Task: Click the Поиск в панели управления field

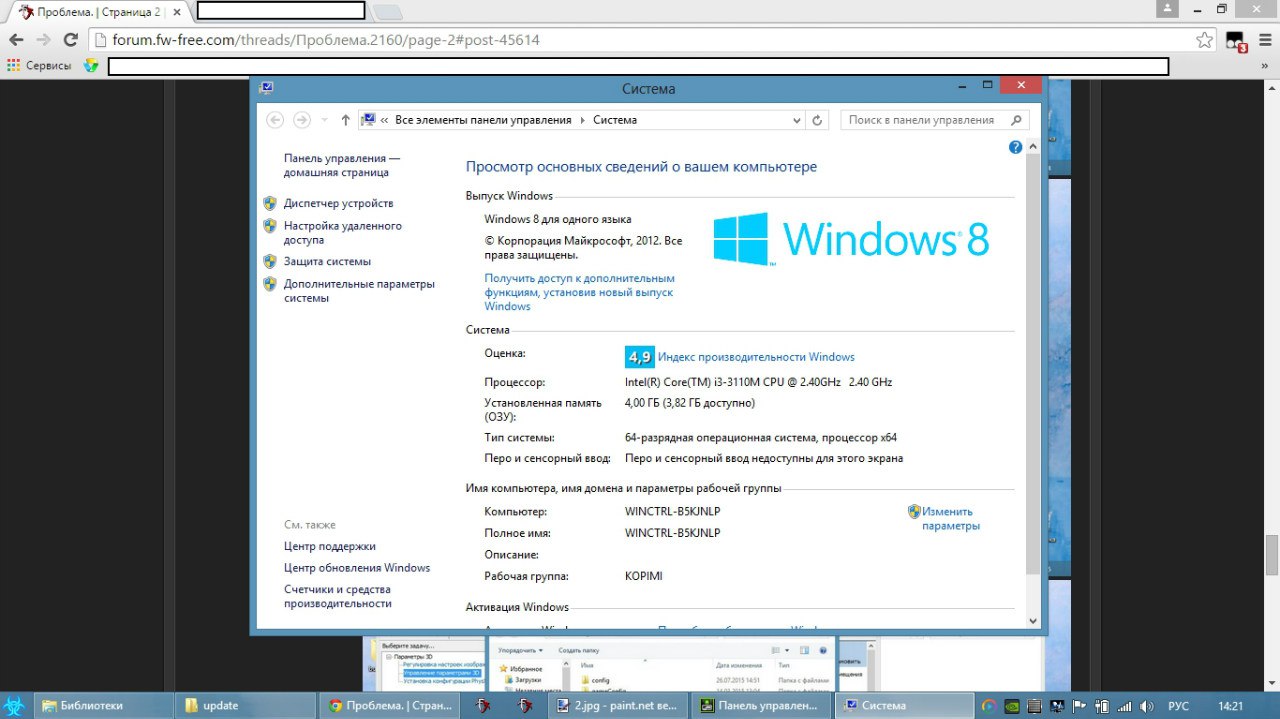Action: click(934, 120)
